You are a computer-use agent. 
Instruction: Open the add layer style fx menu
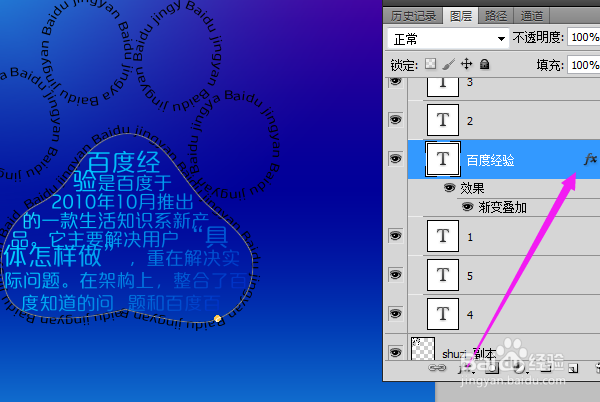tap(466, 368)
